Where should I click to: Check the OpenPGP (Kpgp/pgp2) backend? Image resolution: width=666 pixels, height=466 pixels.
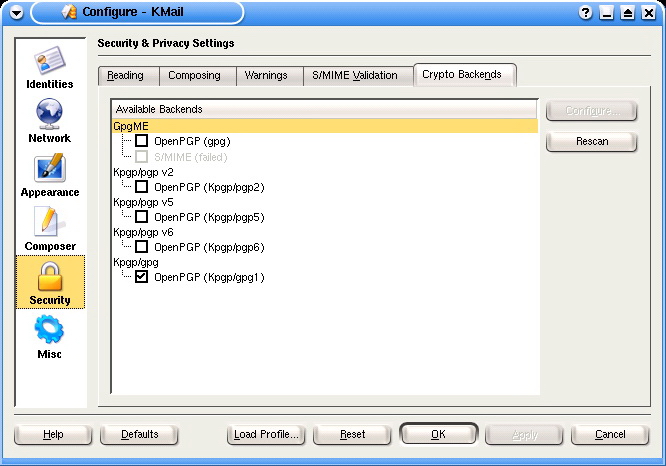tap(141, 187)
